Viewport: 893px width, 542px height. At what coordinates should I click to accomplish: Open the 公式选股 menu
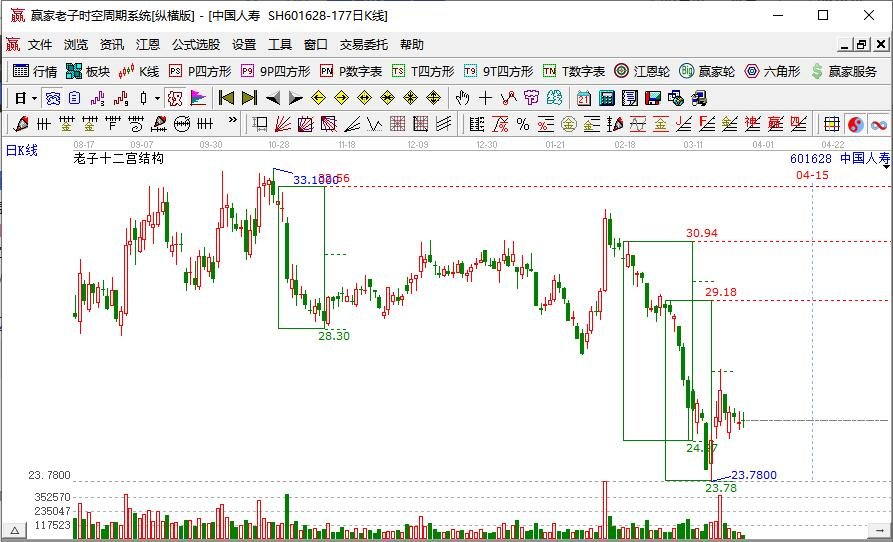click(196, 44)
